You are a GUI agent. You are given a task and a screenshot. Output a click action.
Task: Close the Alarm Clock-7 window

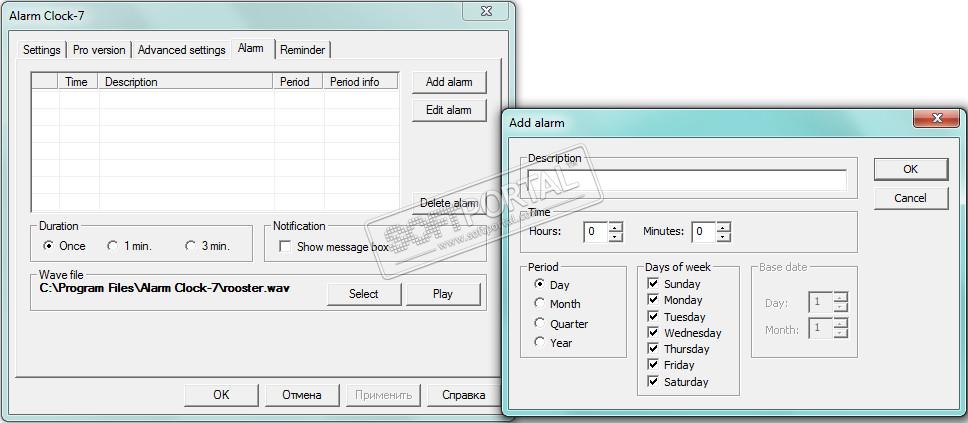[486, 10]
